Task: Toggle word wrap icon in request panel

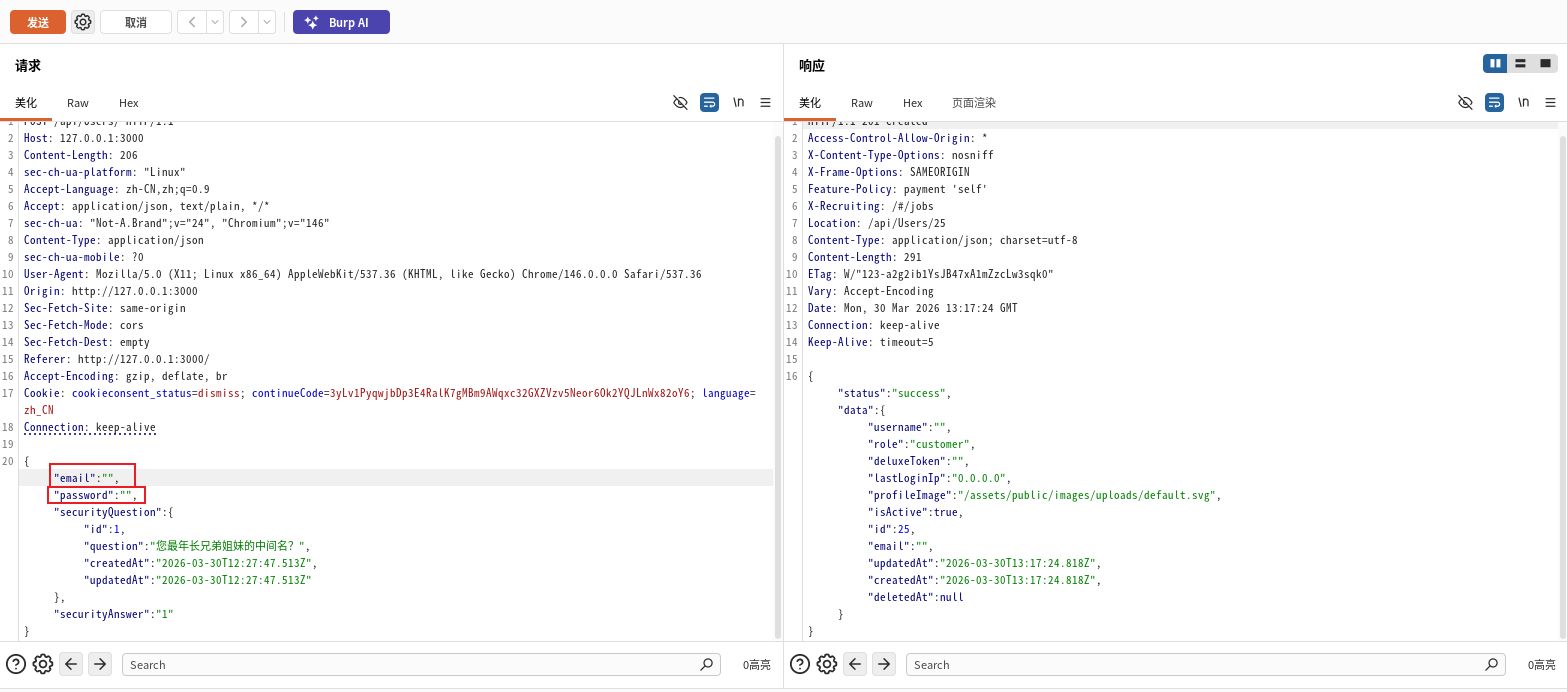Action: (710, 102)
